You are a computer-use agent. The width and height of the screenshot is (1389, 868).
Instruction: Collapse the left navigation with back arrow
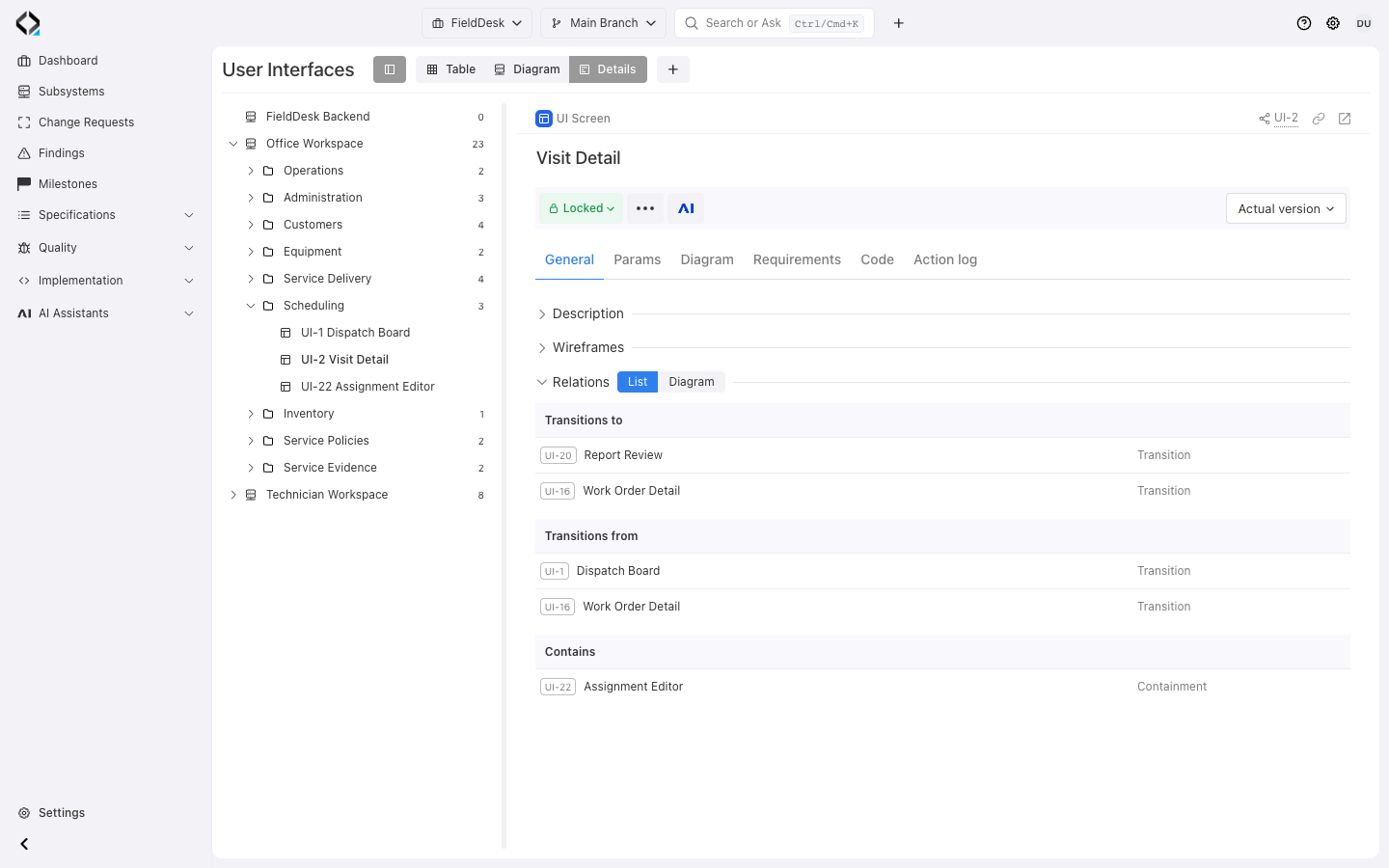[x=24, y=844]
